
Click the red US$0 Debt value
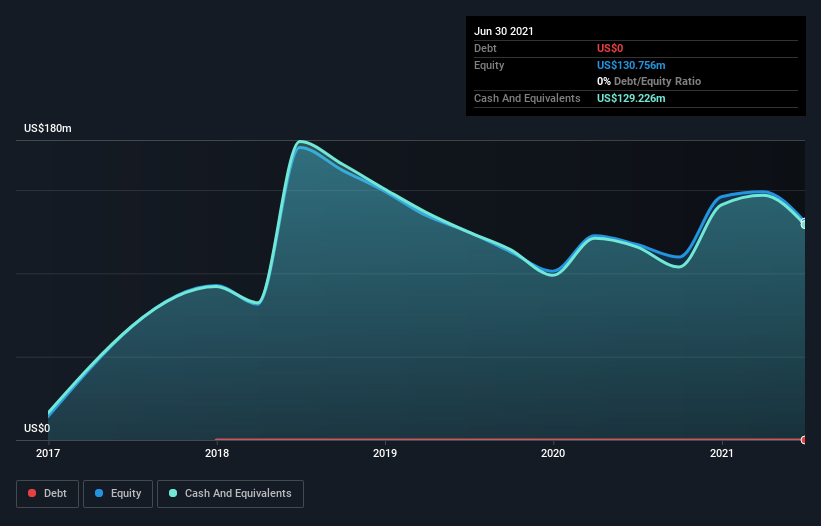(610, 48)
